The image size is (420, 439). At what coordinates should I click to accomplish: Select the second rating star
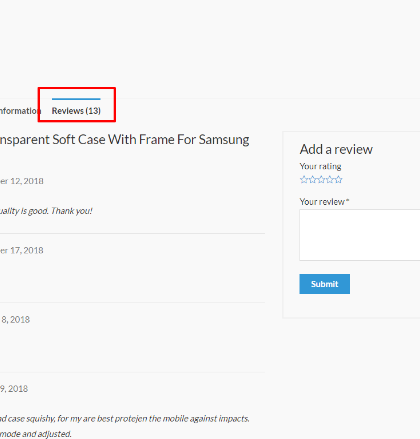coord(312,180)
